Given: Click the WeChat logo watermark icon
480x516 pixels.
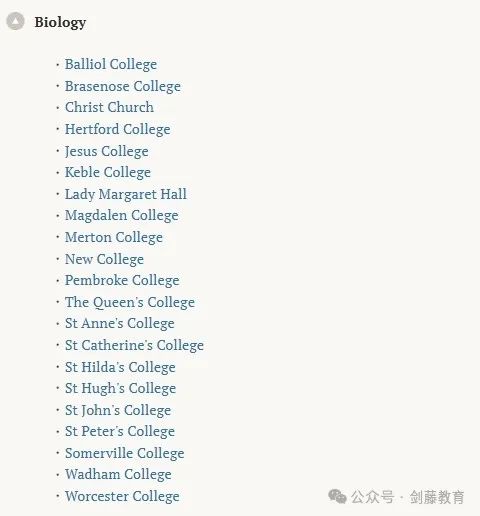Looking at the screenshot, I should [337, 496].
